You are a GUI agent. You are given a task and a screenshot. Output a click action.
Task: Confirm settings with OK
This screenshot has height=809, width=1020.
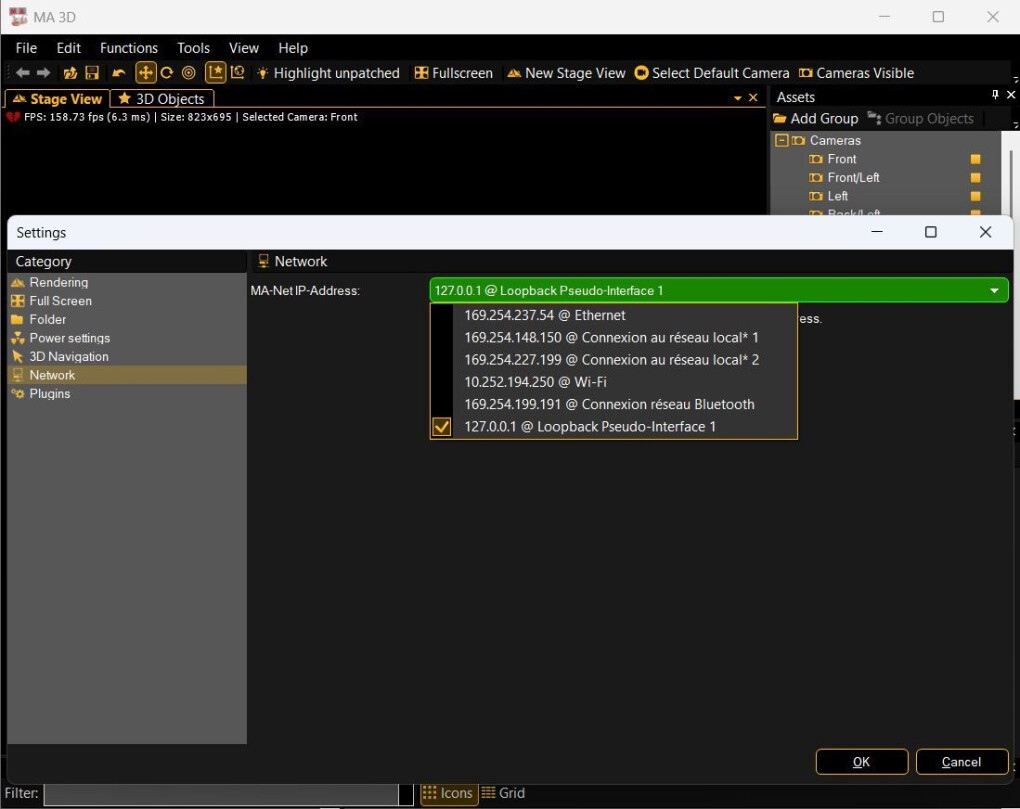(x=861, y=762)
